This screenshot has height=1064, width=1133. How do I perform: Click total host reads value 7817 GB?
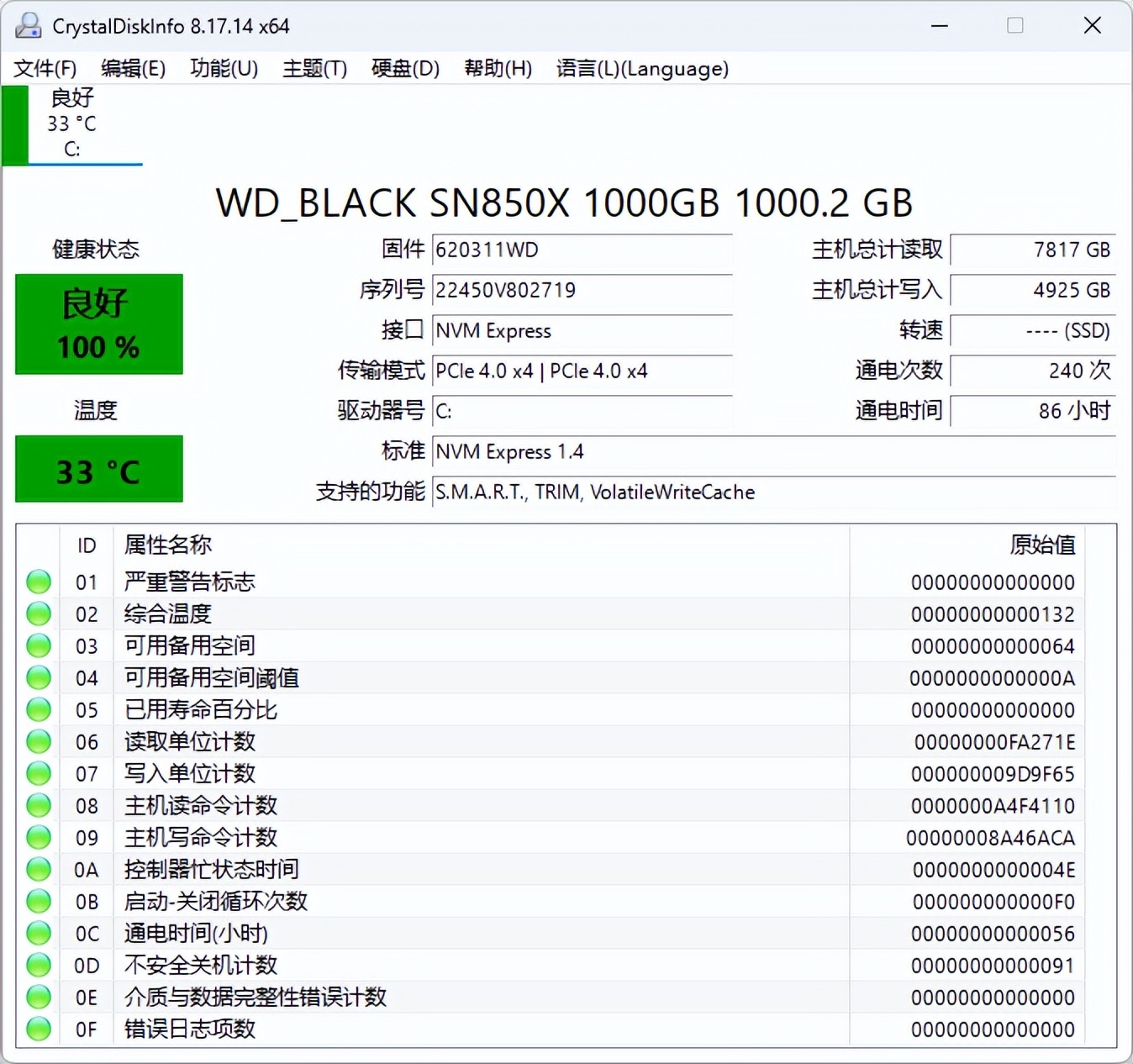tap(1033, 250)
